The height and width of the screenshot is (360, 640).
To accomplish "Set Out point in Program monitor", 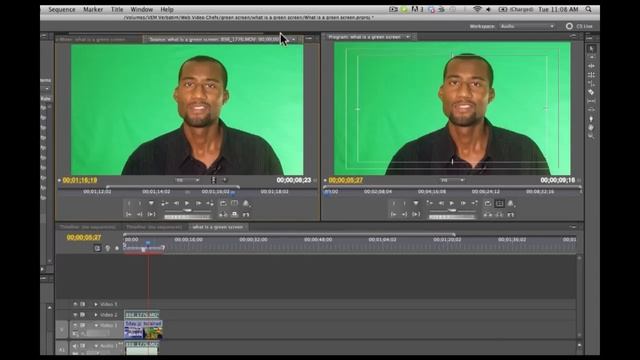I will point(404,203).
